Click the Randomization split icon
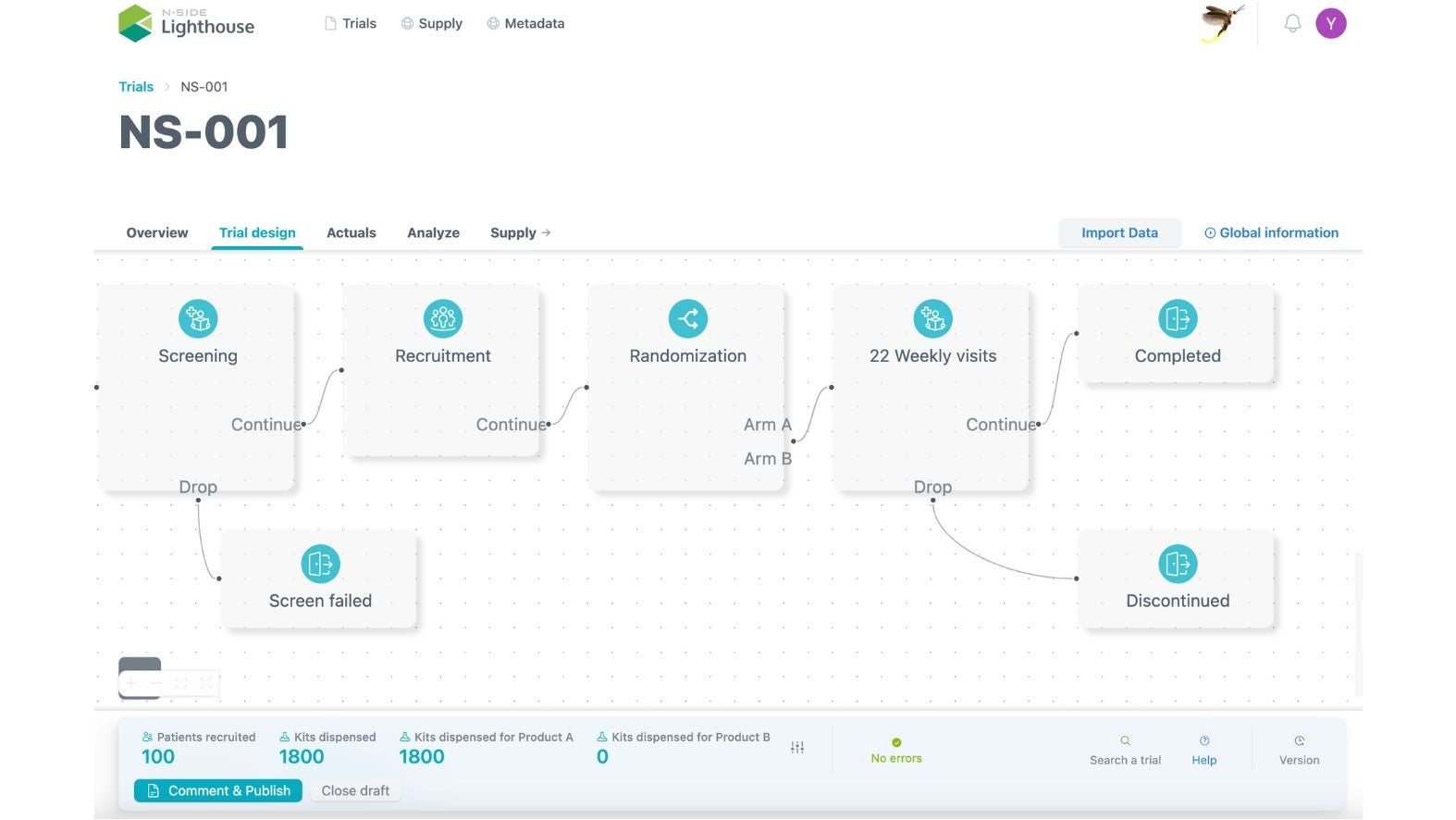 coord(688,318)
